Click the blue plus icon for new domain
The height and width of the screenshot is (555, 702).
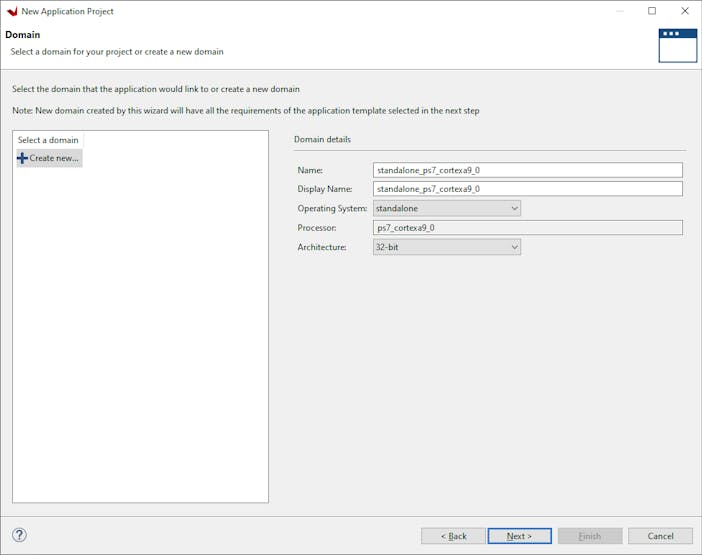coord(22,158)
